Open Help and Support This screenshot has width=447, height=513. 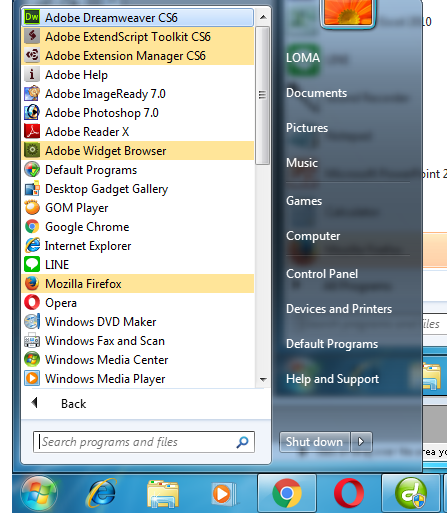point(333,379)
